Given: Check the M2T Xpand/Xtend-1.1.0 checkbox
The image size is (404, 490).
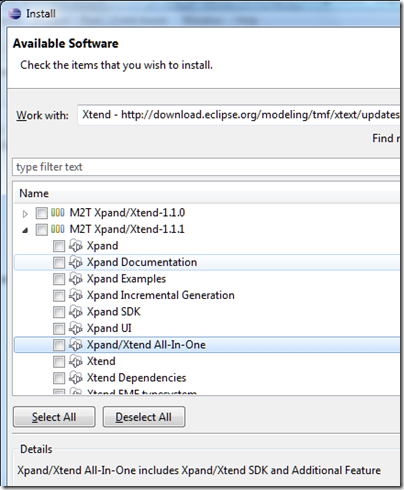Looking at the screenshot, I should (42, 213).
